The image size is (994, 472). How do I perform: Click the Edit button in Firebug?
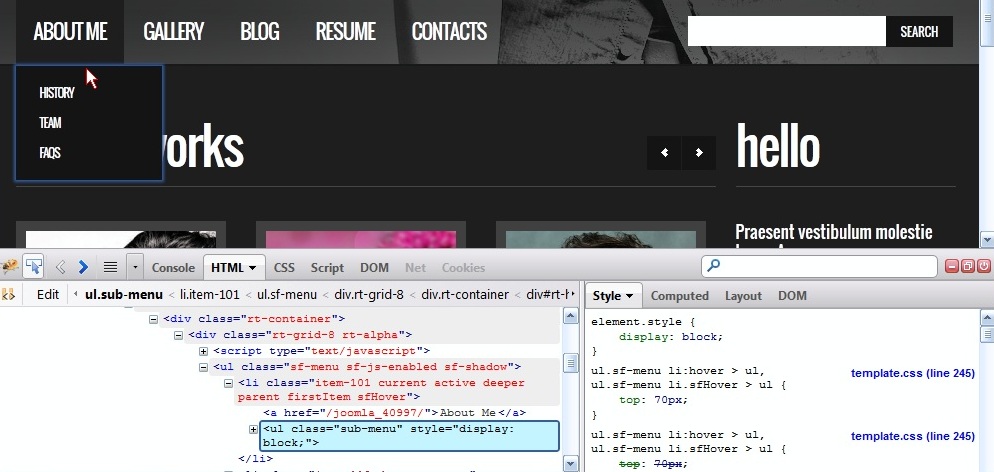click(48, 294)
